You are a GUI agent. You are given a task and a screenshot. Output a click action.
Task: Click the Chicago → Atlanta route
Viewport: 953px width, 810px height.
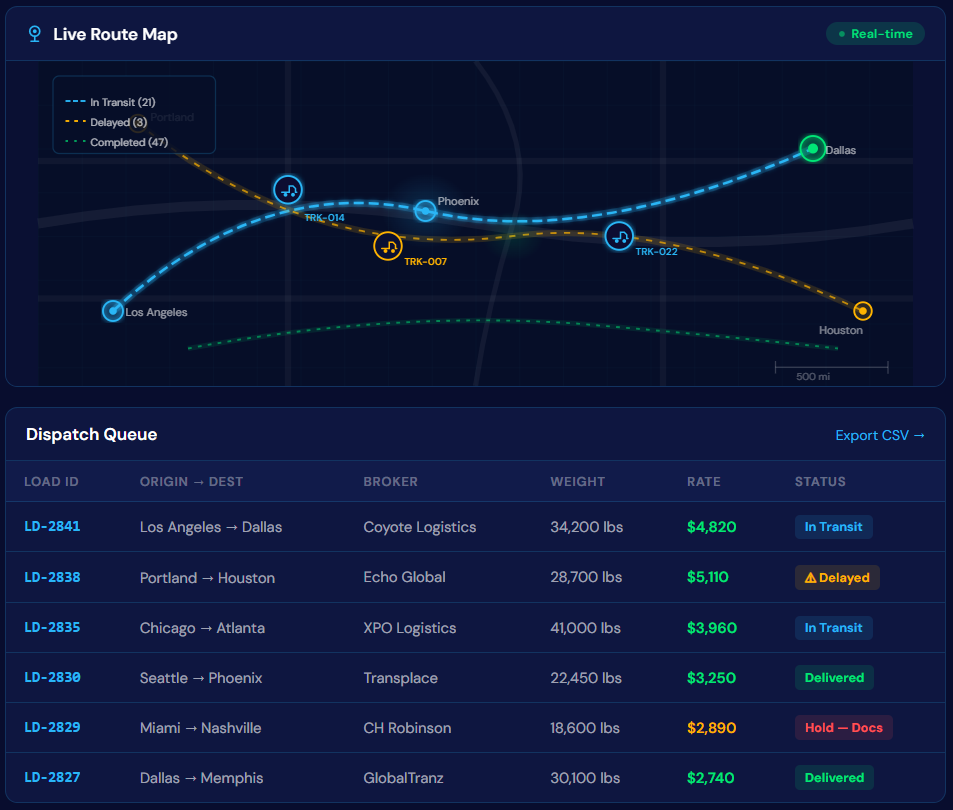[x=202, y=628]
